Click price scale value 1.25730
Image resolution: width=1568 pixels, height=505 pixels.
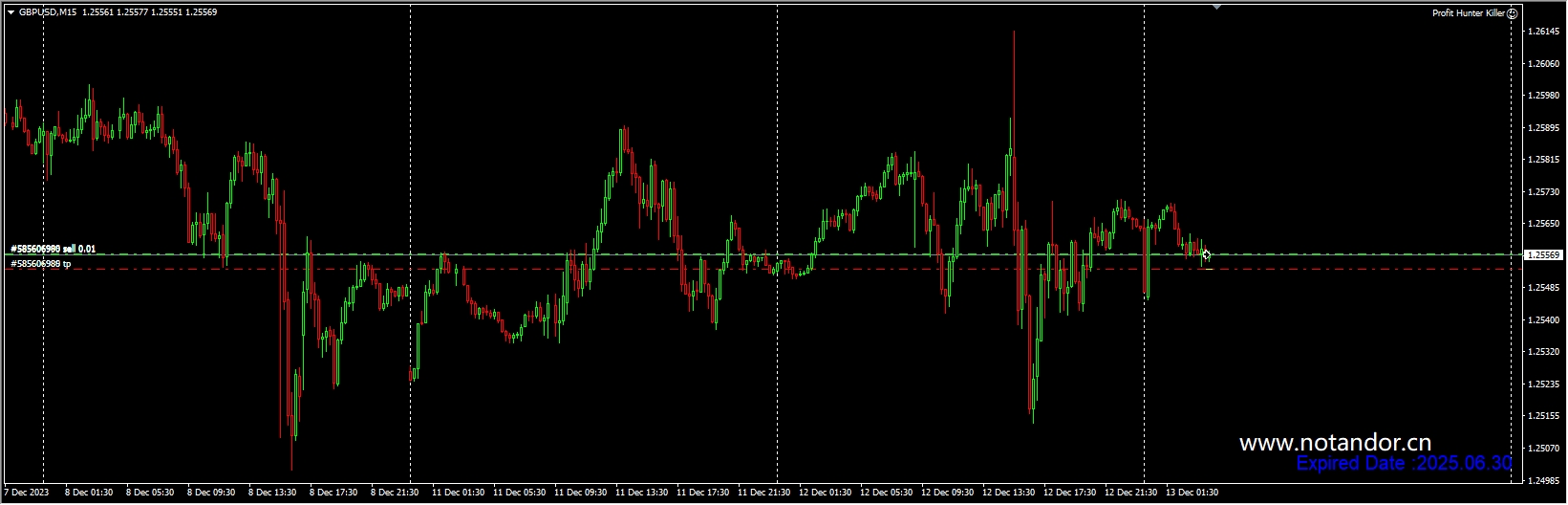coord(1544,192)
